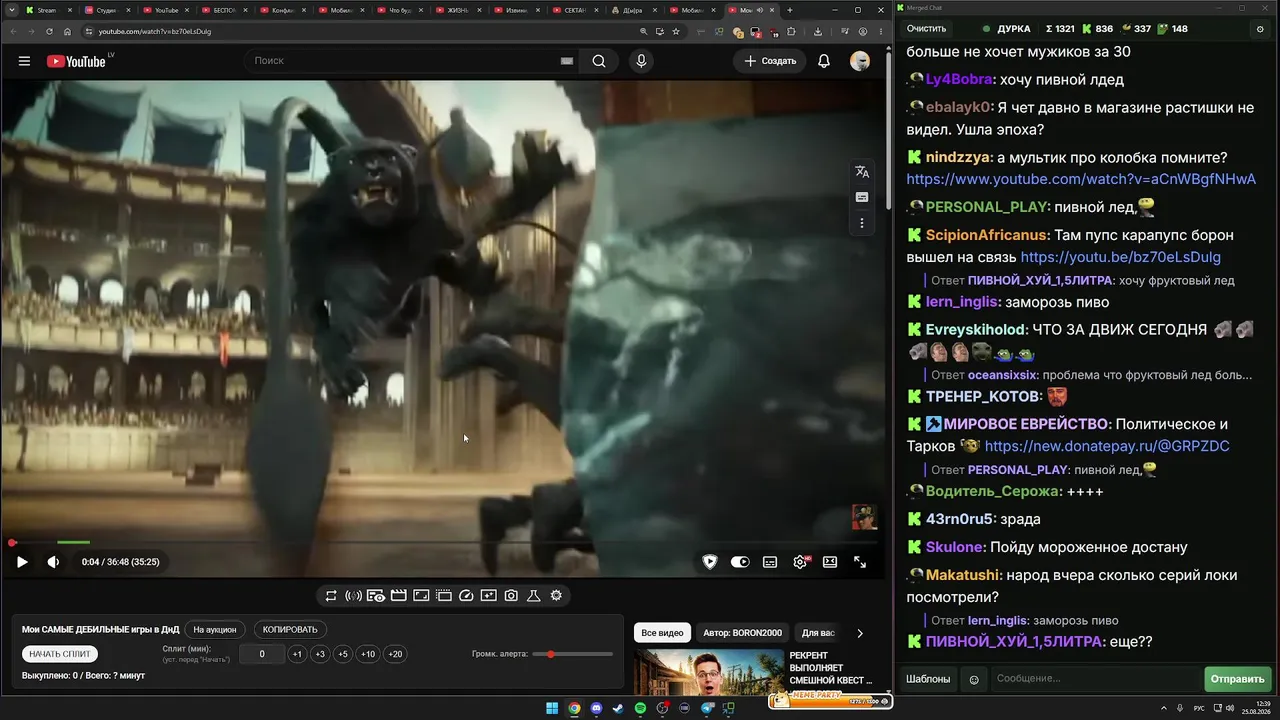Click the translate icon on the video

862,172
